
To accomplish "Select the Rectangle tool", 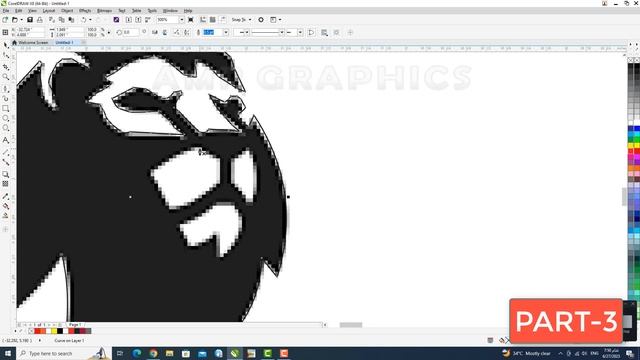I will [5, 109].
